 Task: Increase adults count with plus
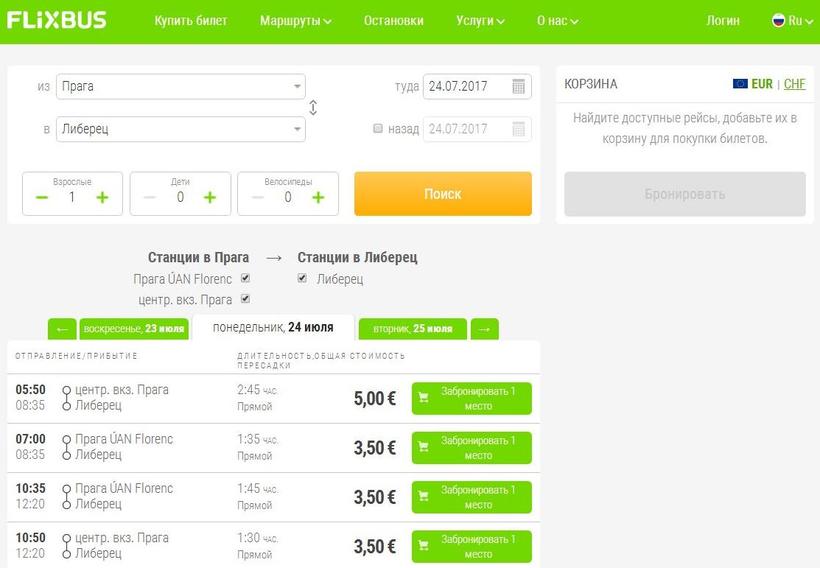coord(102,198)
